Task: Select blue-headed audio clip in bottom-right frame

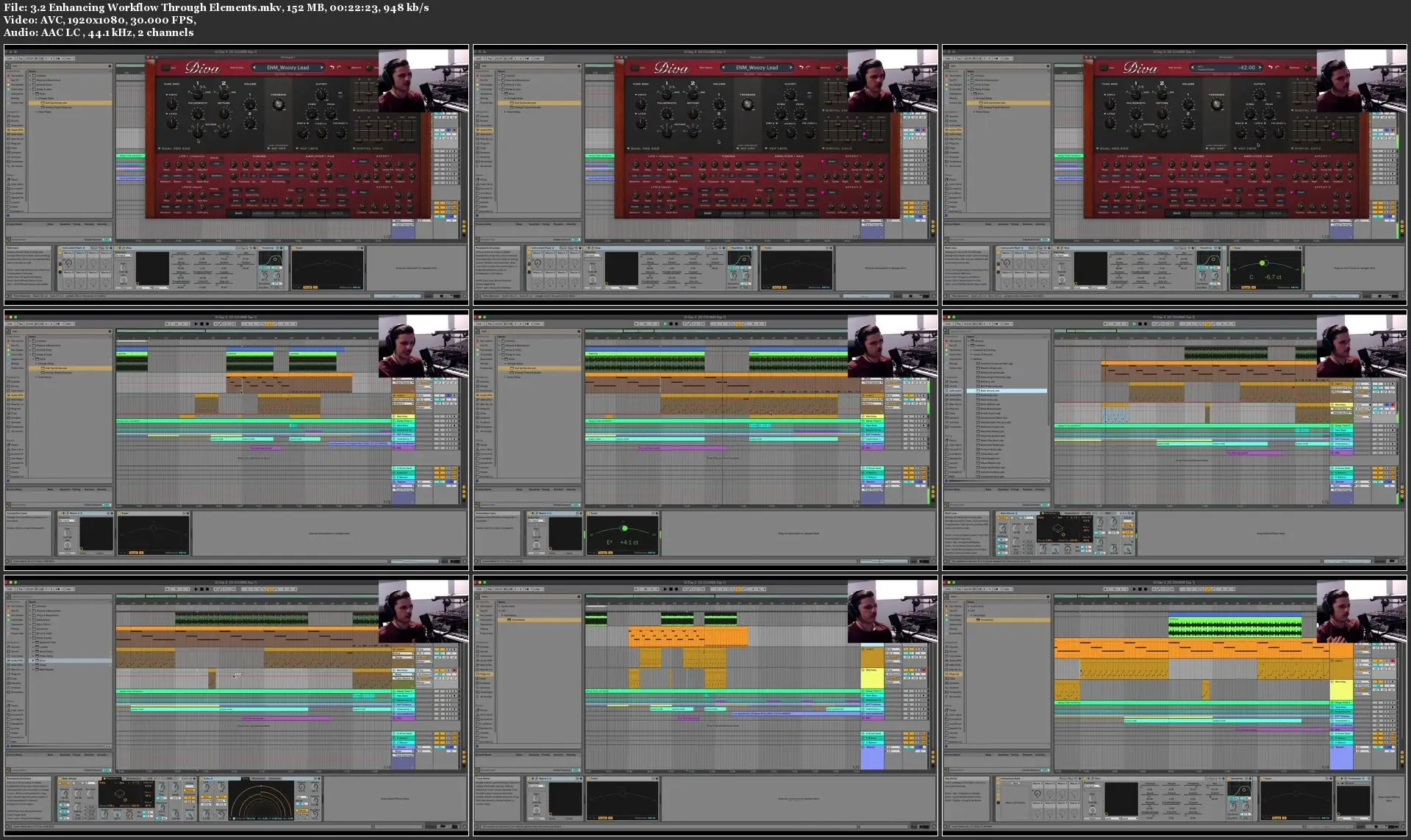Action: [1235, 625]
